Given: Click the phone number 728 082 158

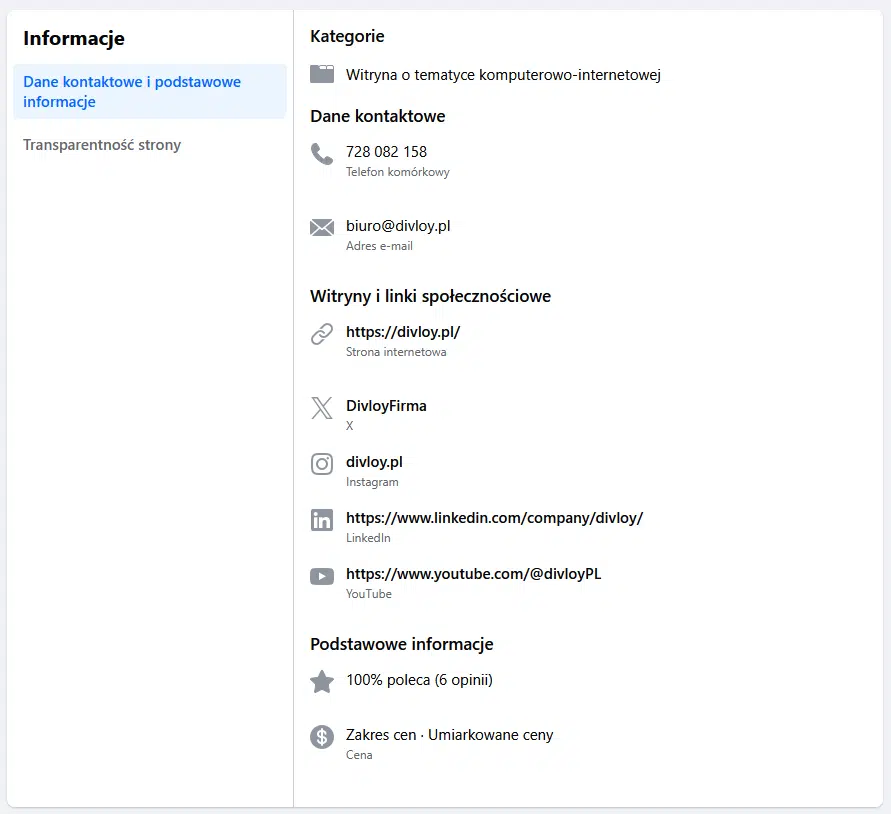Looking at the screenshot, I should (386, 152).
